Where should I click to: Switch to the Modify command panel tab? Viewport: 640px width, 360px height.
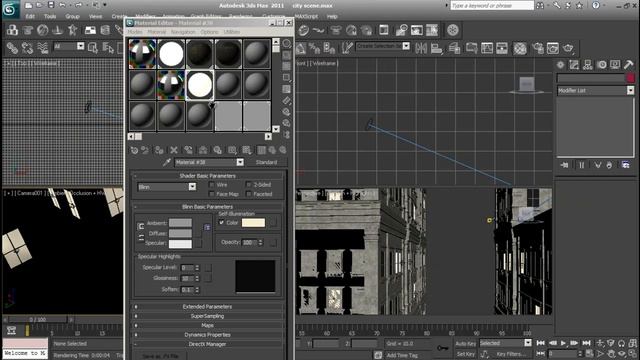pyautogui.click(x=574, y=64)
